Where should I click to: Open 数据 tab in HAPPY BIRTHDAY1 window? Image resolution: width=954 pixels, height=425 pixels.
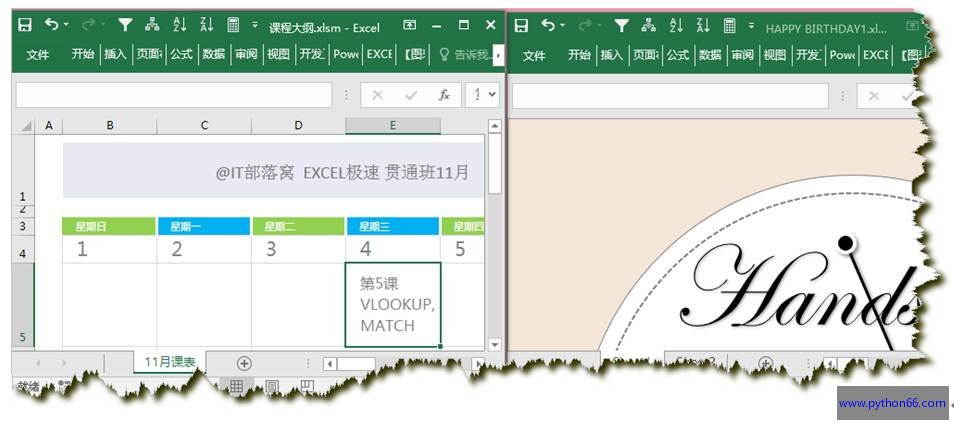710,54
